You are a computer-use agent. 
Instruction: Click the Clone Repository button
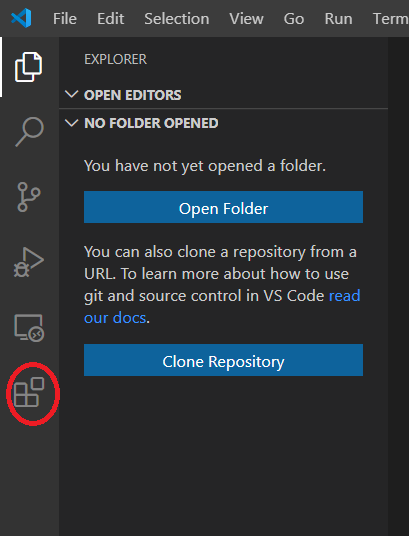[223, 360]
